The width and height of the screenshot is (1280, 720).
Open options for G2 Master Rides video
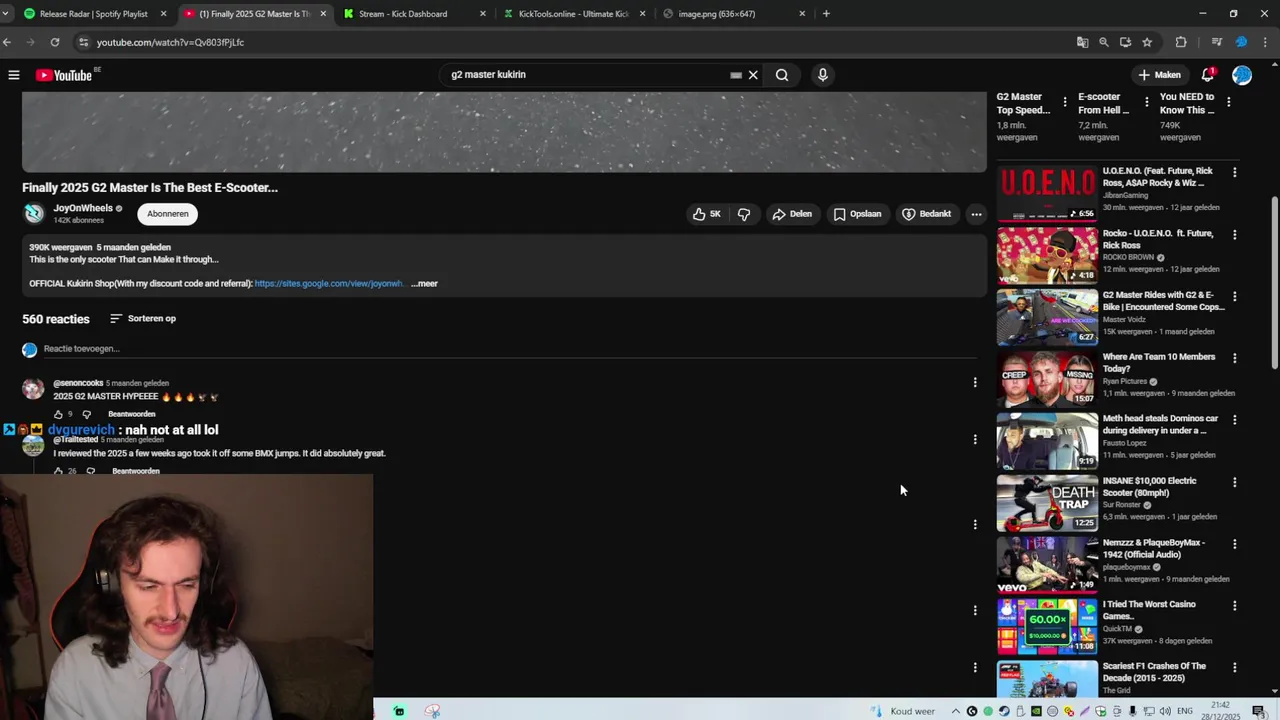tap(1234, 296)
